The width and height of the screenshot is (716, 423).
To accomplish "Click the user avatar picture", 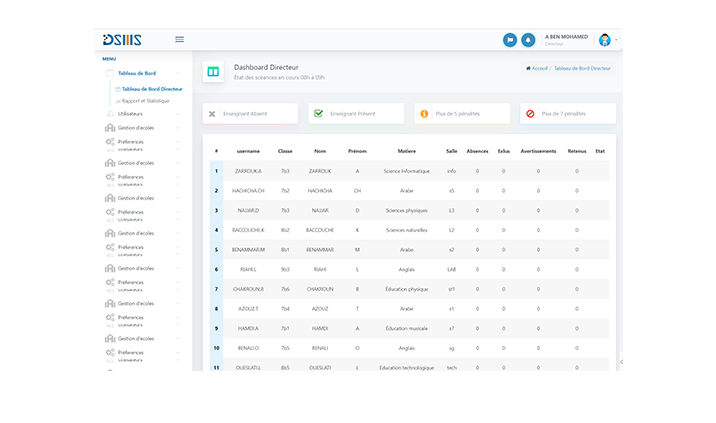I will 604,40.
